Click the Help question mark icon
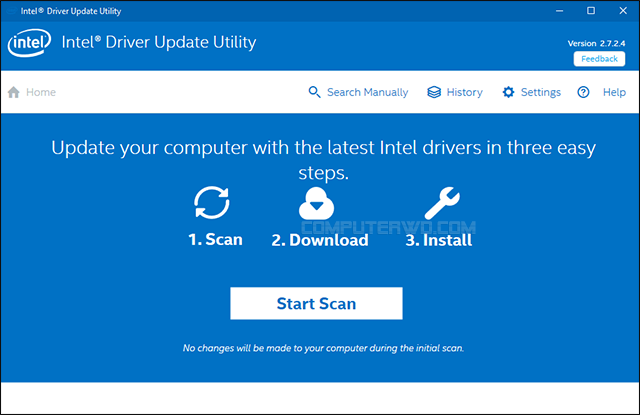640x415 pixels. click(x=583, y=92)
